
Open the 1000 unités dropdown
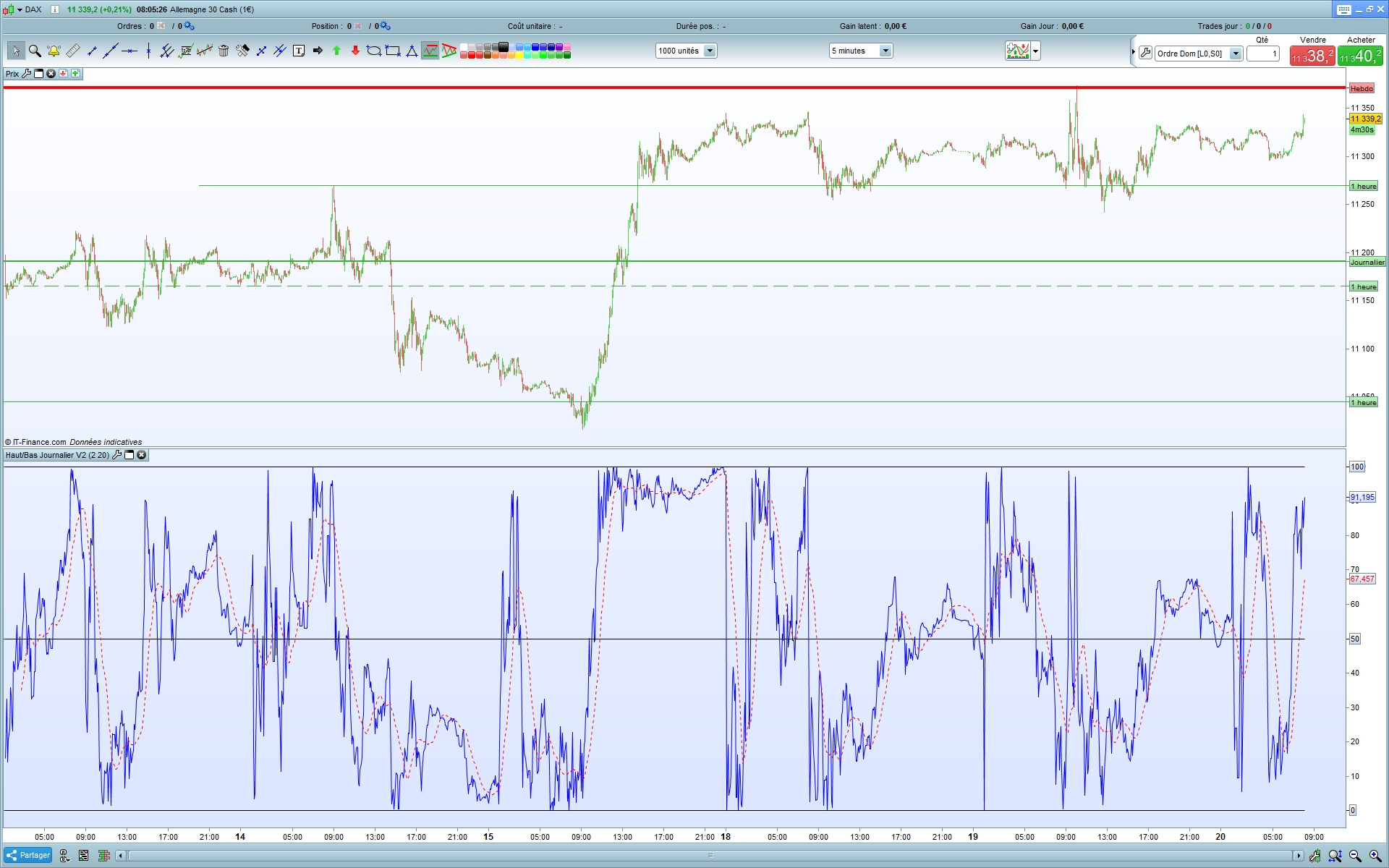point(710,51)
